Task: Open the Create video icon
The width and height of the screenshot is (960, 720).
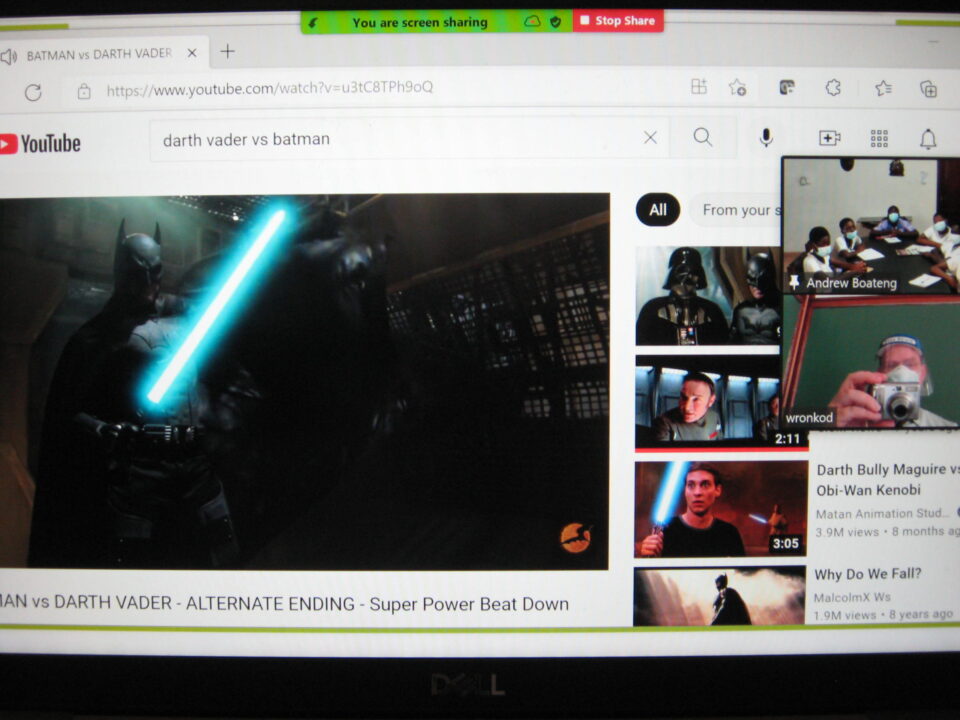Action: [829, 138]
